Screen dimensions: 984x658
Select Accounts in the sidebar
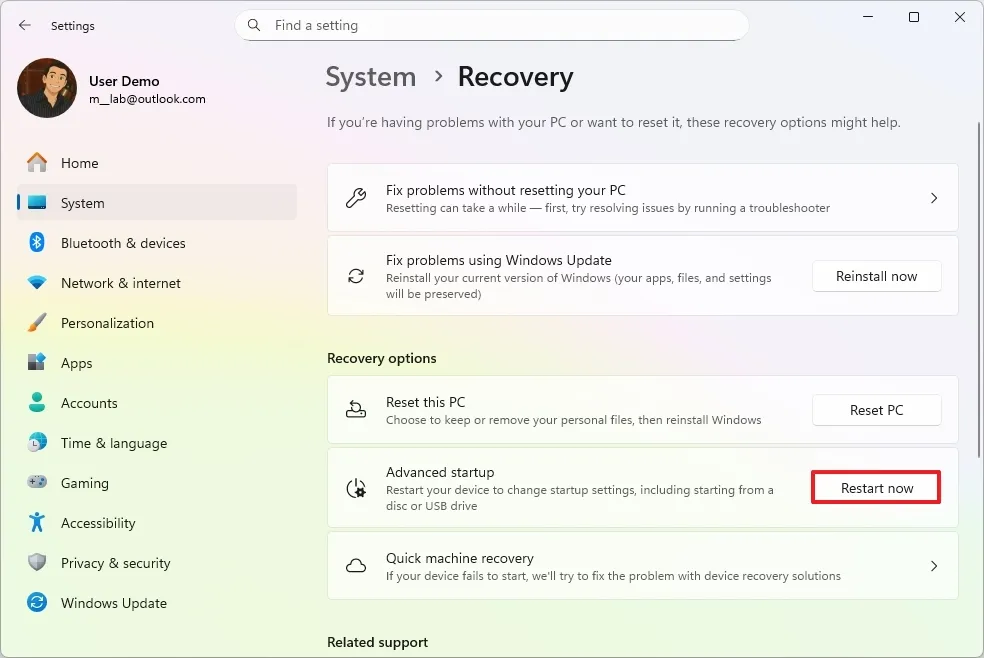(x=89, y=403)
